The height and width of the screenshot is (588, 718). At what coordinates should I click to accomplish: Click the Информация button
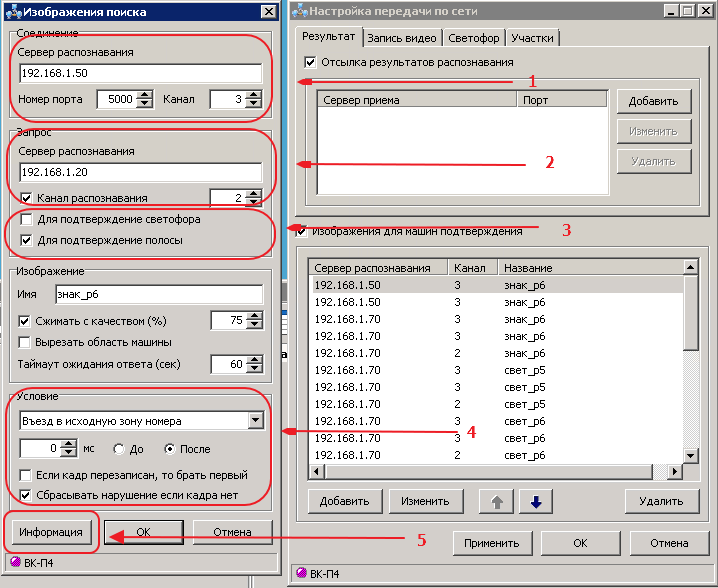click(54, 532)
